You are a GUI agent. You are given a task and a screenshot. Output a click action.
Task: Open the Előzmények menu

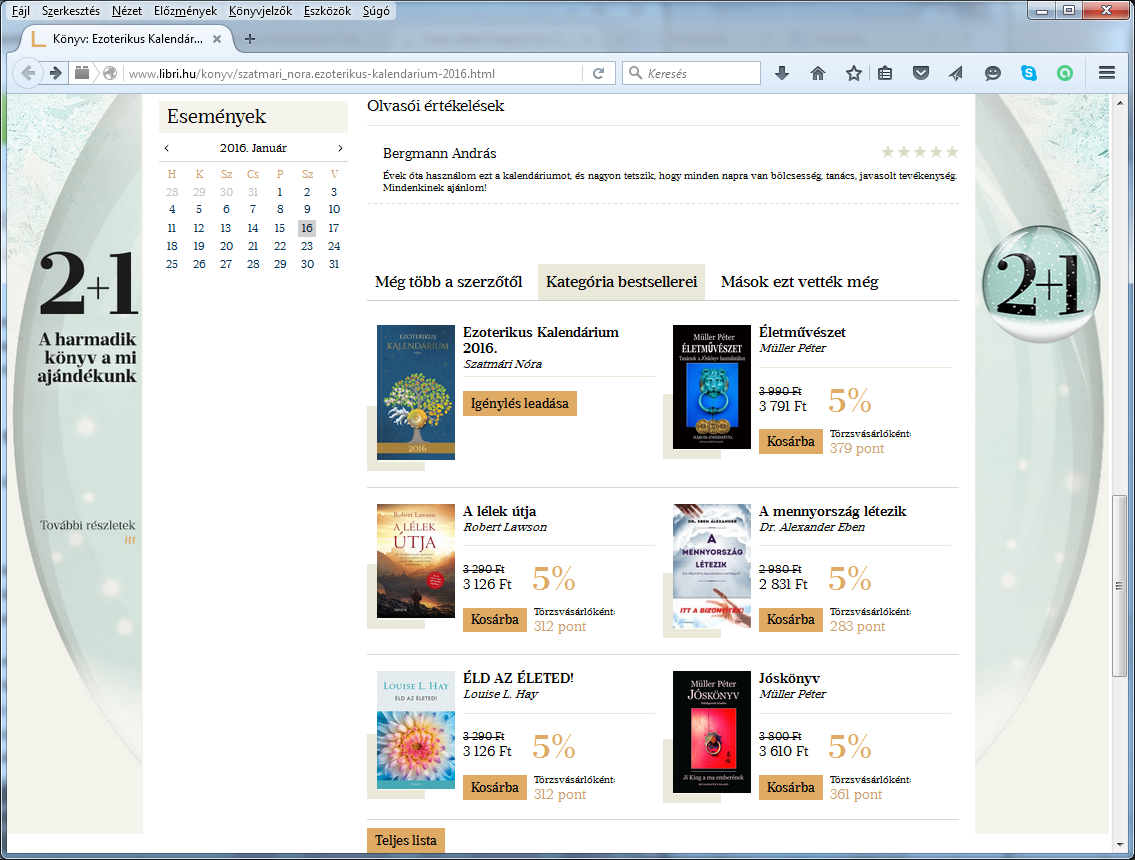[x=185, y=11]
